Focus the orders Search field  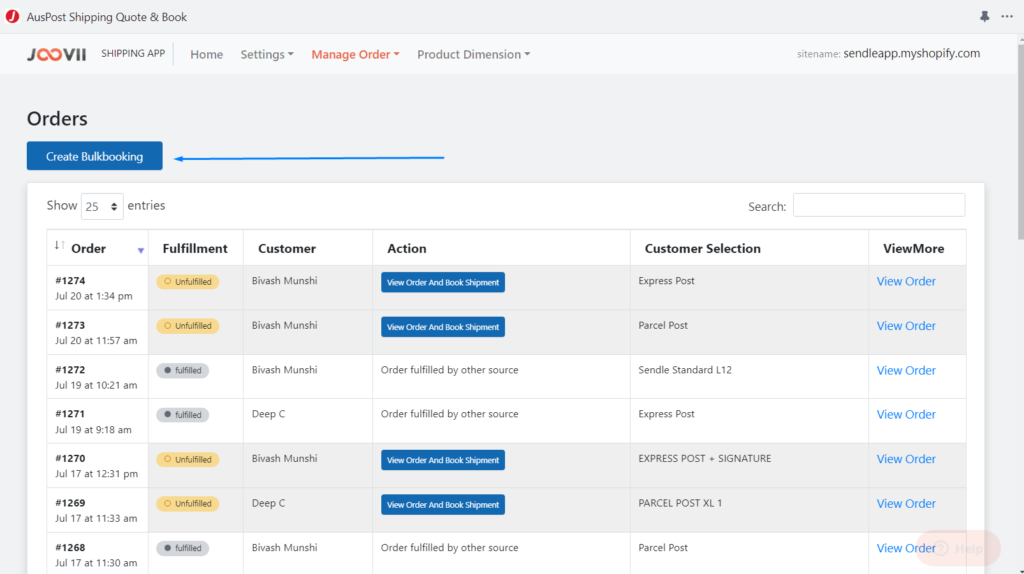coord(878,205)
